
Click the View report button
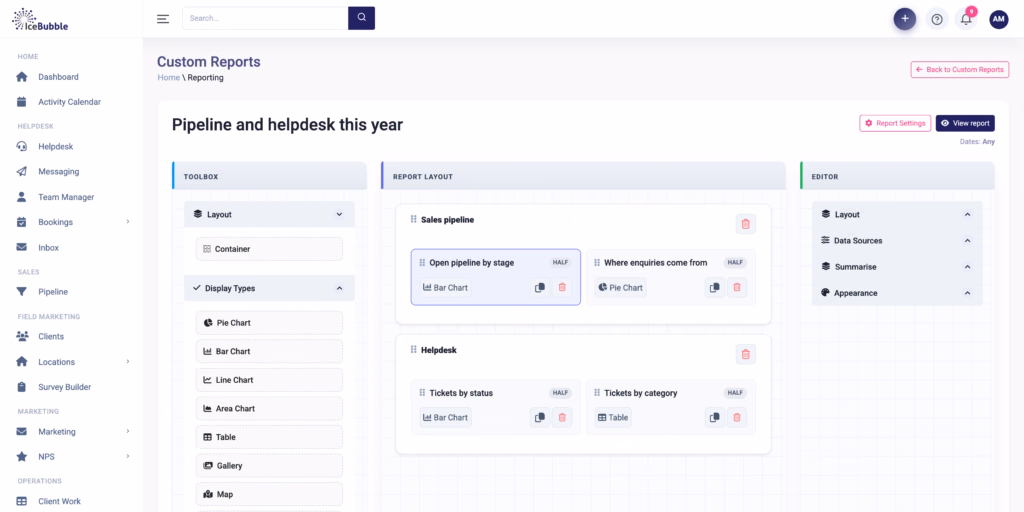point(965,123)
